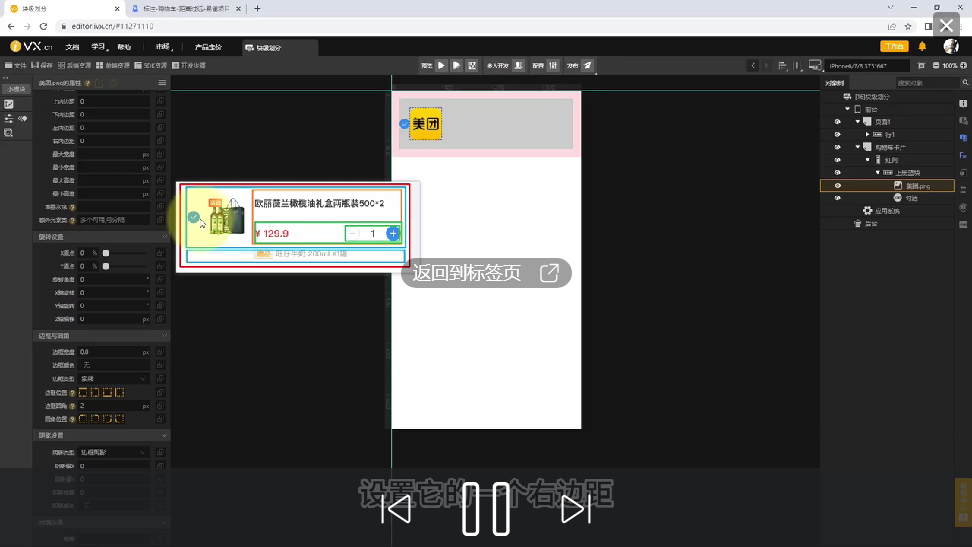Close the video overlay with the X
Viewport: 972px width, 547px height.
point(946,25)
